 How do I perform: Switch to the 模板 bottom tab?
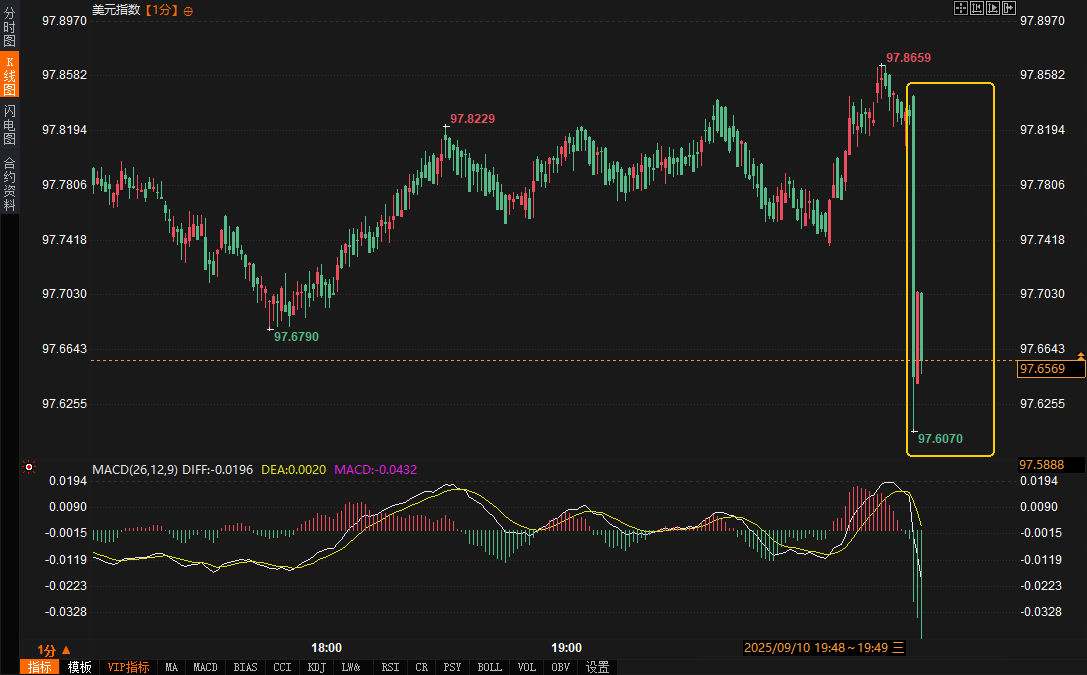coord(80,667)
